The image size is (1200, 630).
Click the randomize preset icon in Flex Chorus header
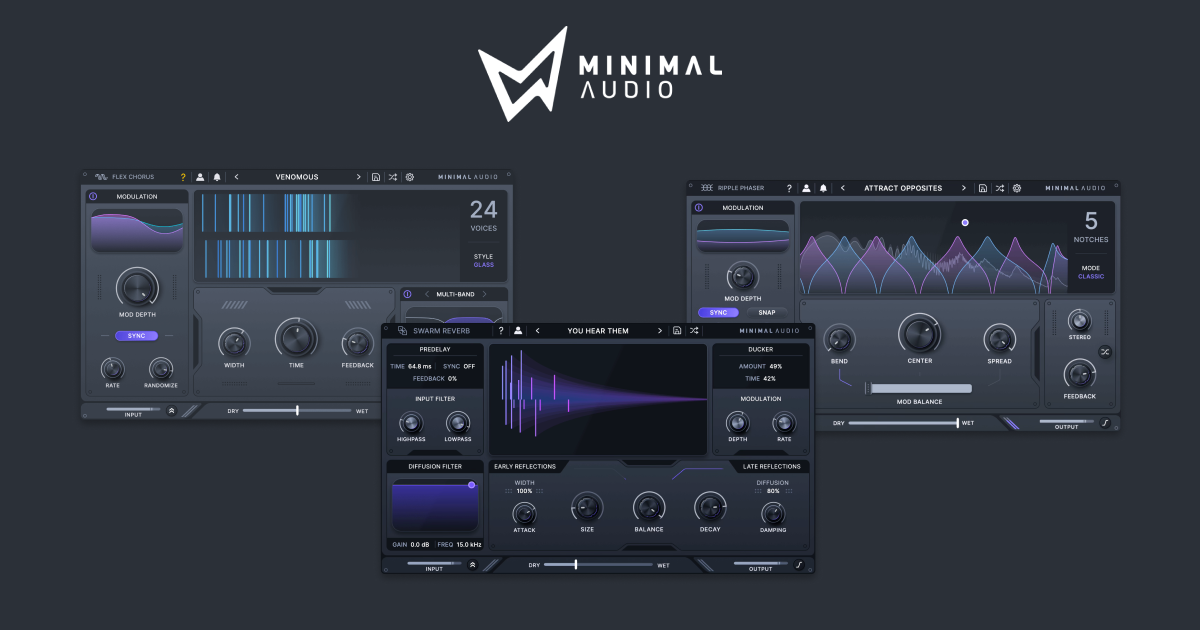click(394, 176)
